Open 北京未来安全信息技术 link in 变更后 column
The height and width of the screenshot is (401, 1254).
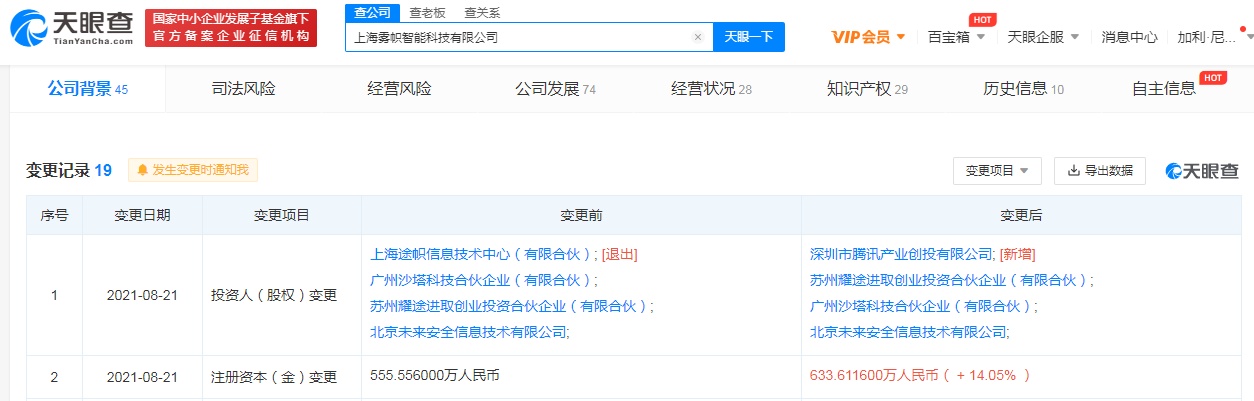(x=907, y=332)
